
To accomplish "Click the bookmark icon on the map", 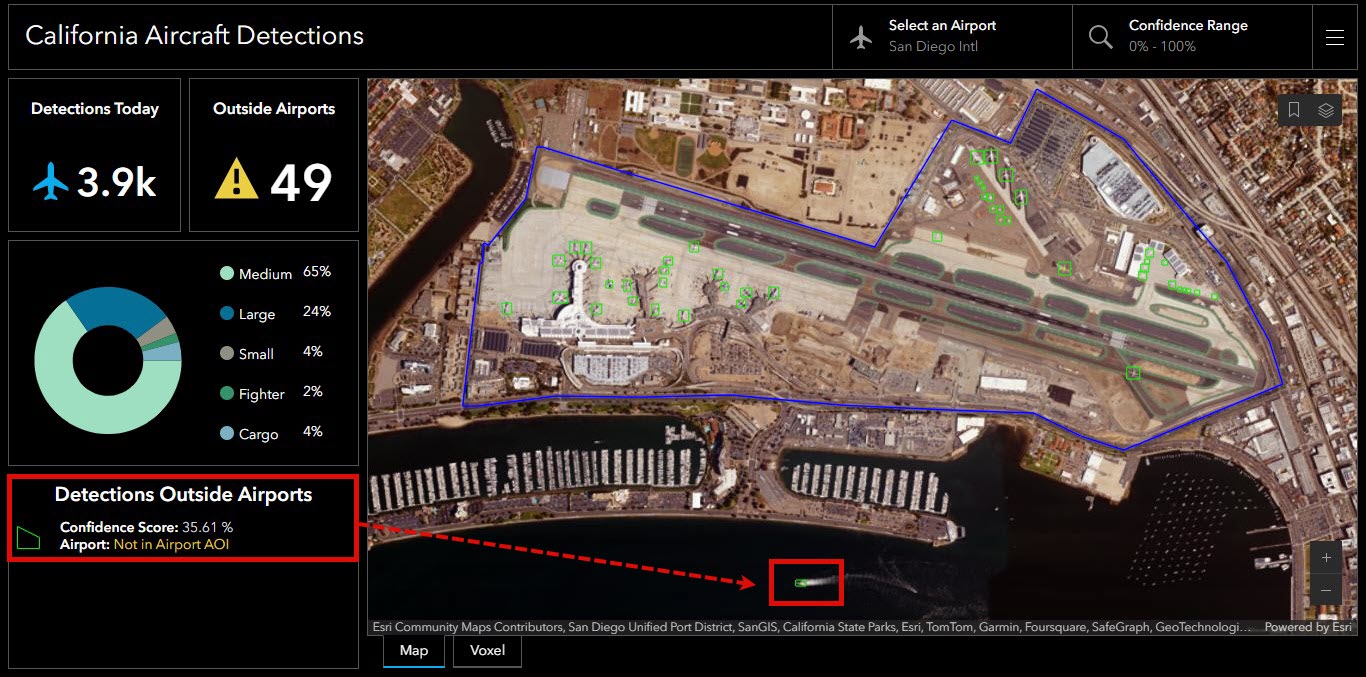I will coord(1294,110).
